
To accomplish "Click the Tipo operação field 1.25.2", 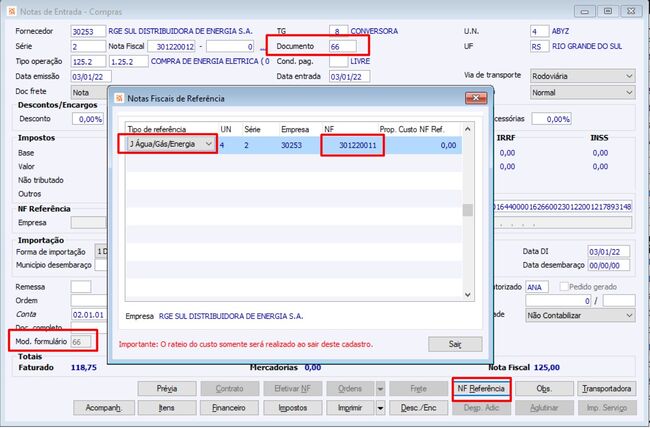I will click(129, 61).
